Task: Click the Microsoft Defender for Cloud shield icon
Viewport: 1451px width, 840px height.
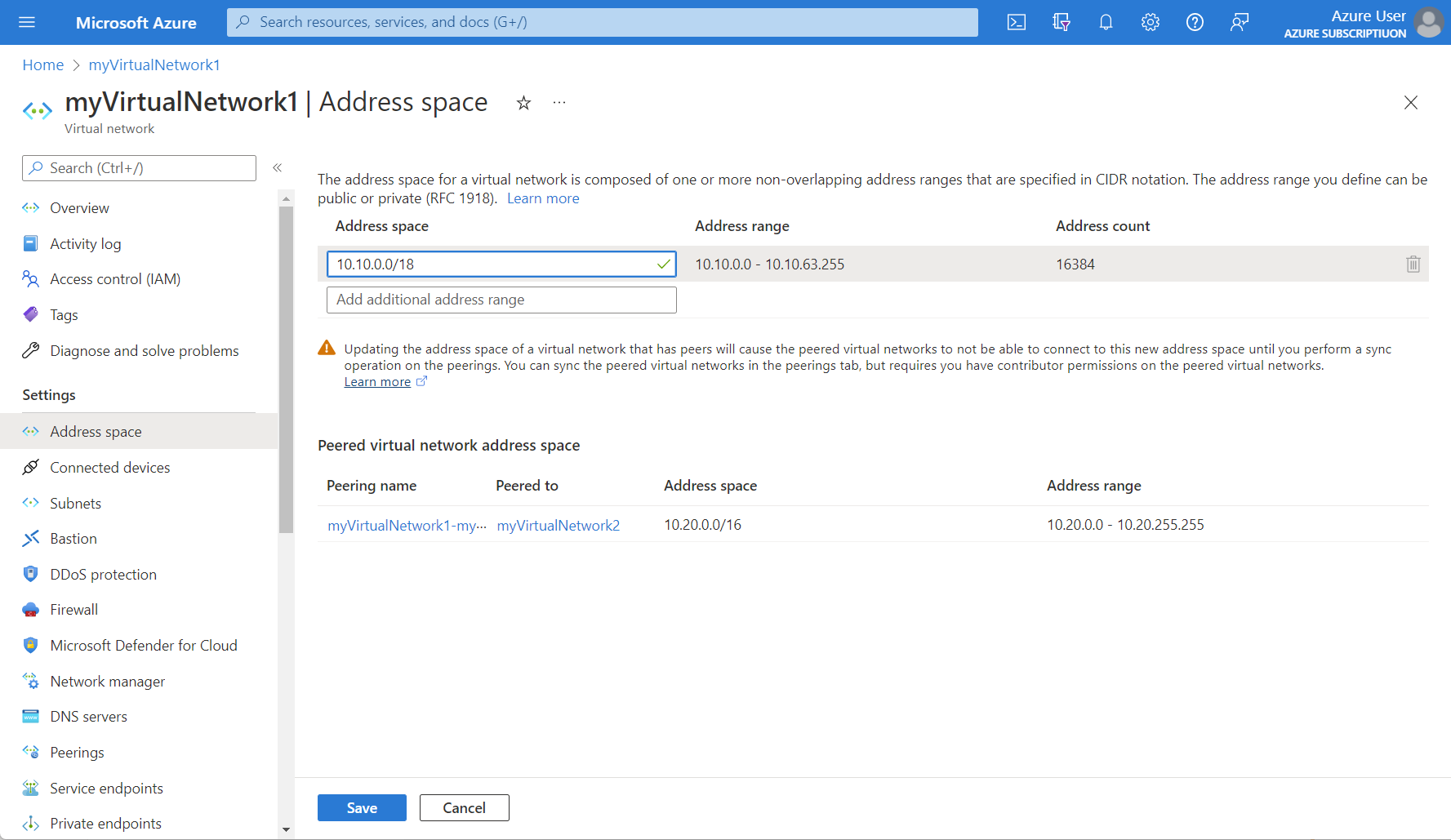Action: tap(31, 645)
